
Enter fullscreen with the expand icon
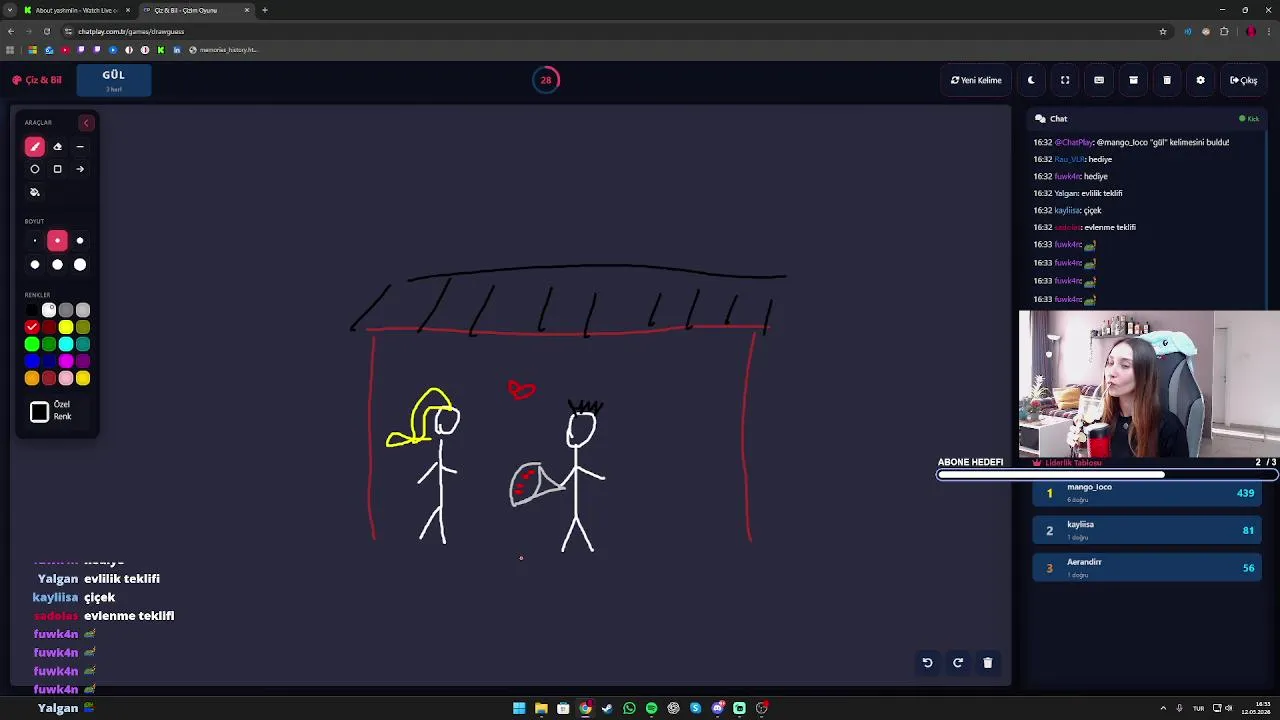click(x=1065, y=80)
